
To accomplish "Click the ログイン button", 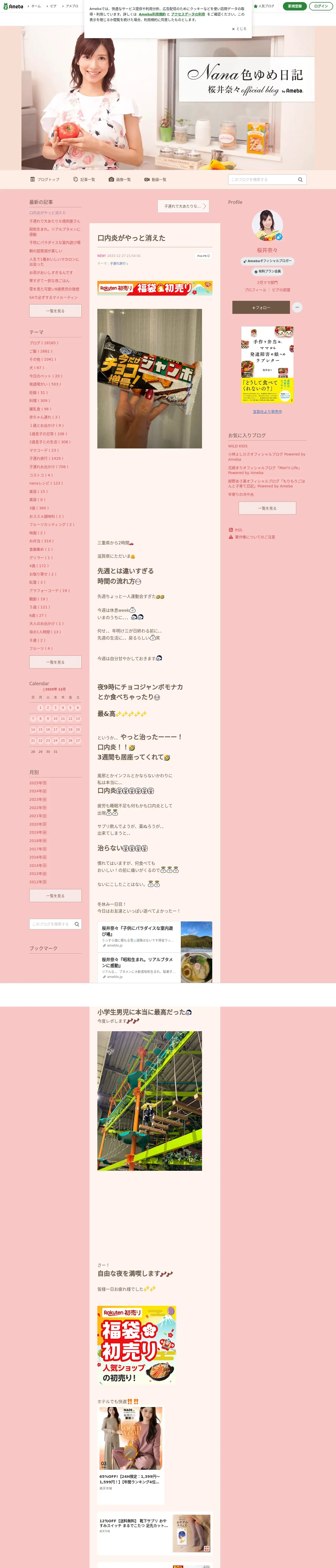I will tap(321, 6).
